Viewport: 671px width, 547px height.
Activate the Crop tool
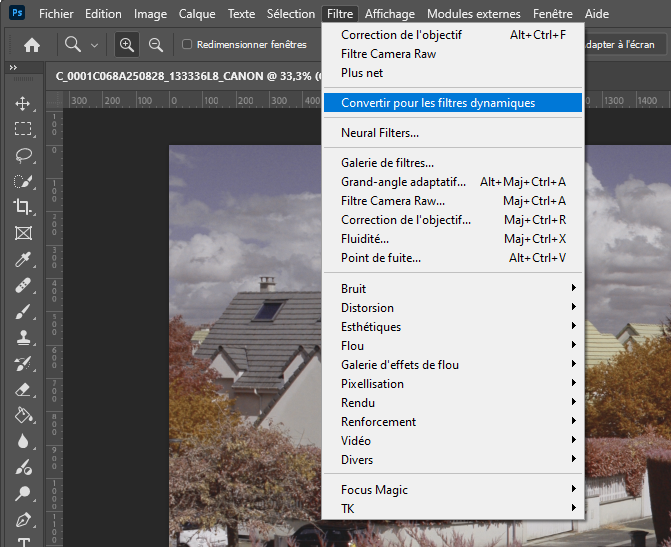[x=24, y=207]
